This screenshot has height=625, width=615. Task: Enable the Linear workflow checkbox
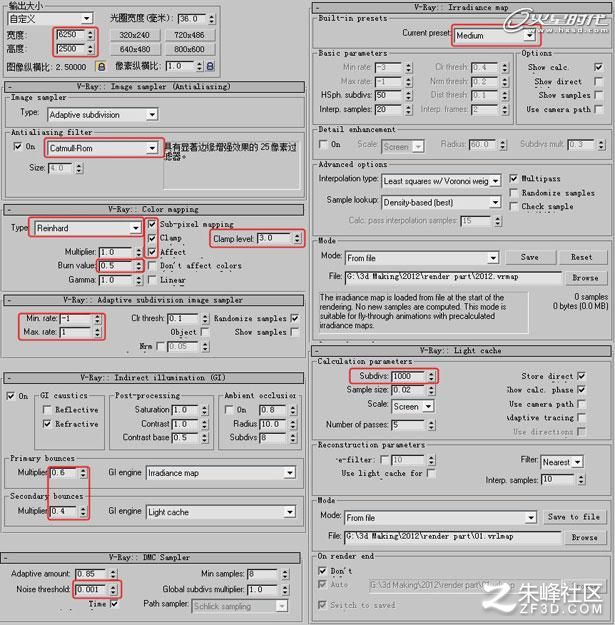click(x=151, y=280)
